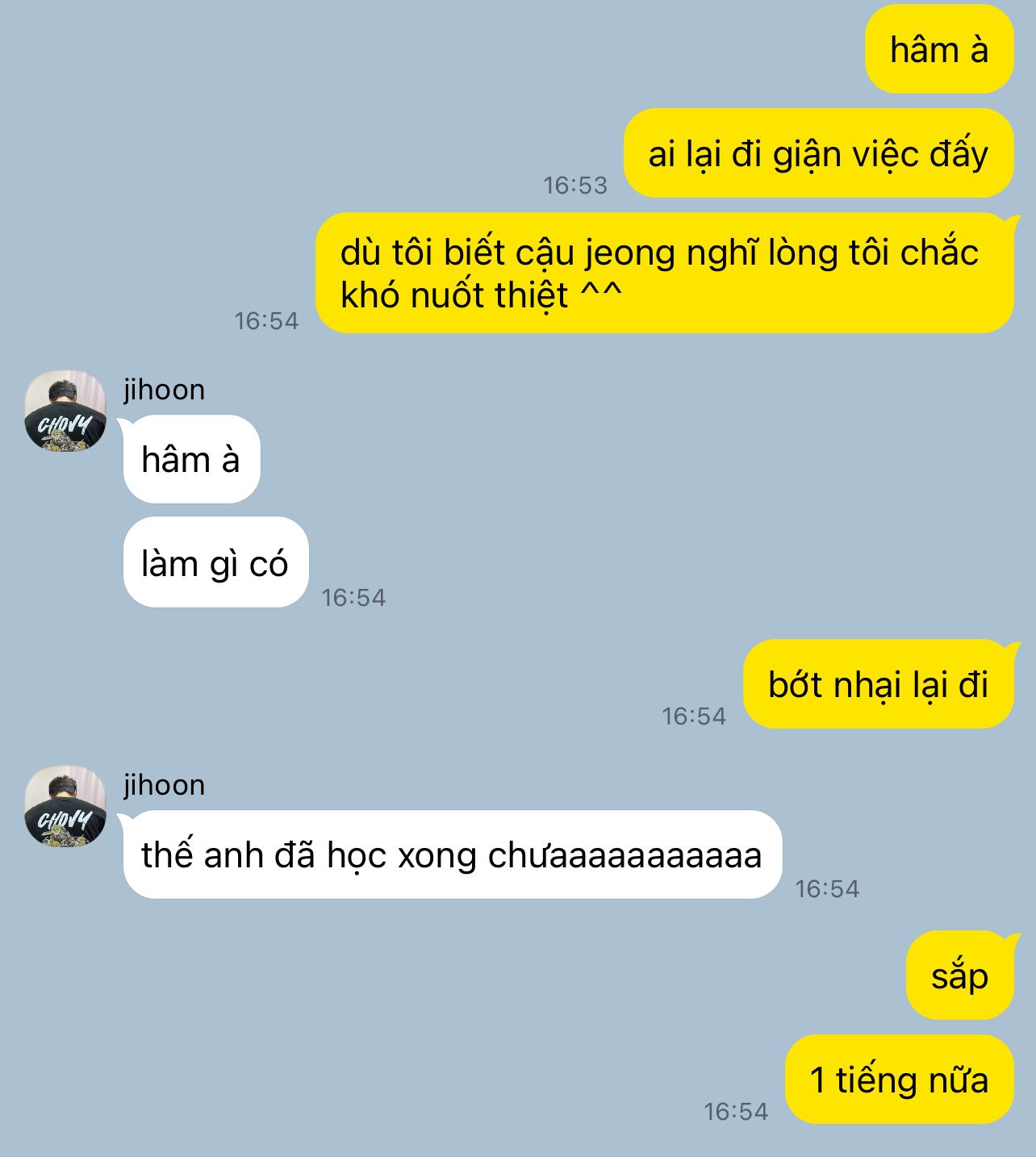This screenshot has height=1157, width=1036.
Task: Tap the "thế anh đã học xong chưaaaa" message
Action: coord(452,854)
